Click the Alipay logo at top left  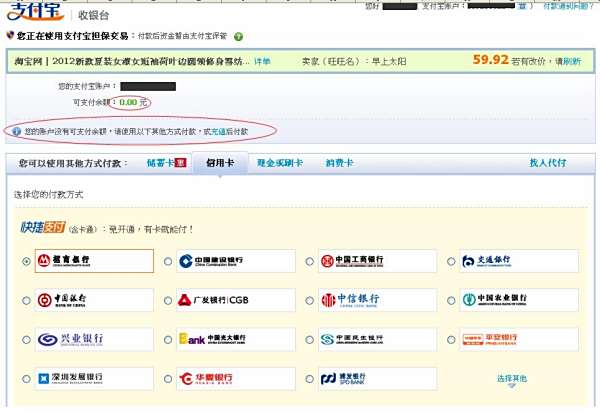pyautogui.click(x=35, y=12)
